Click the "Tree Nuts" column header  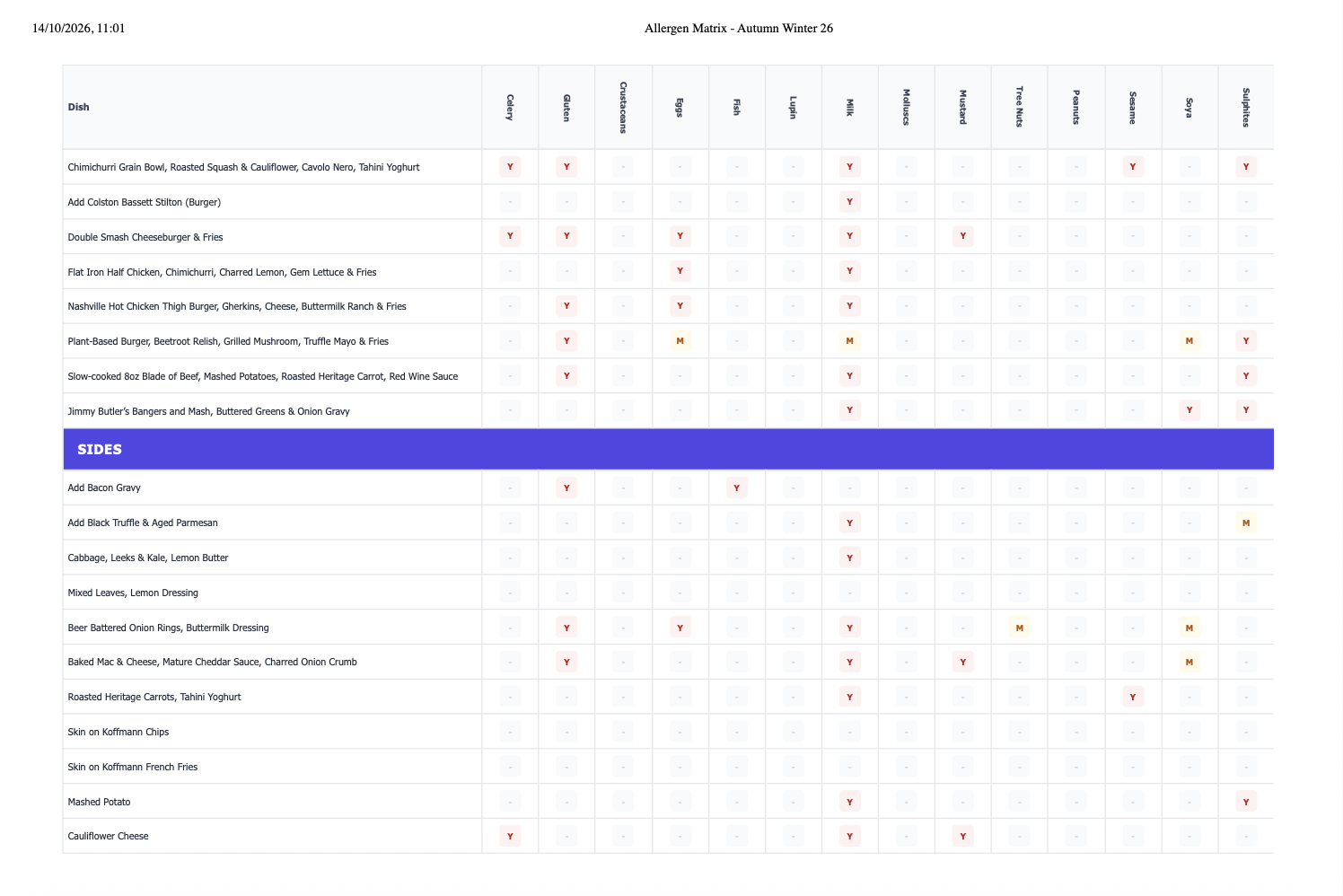[1019, 107]
